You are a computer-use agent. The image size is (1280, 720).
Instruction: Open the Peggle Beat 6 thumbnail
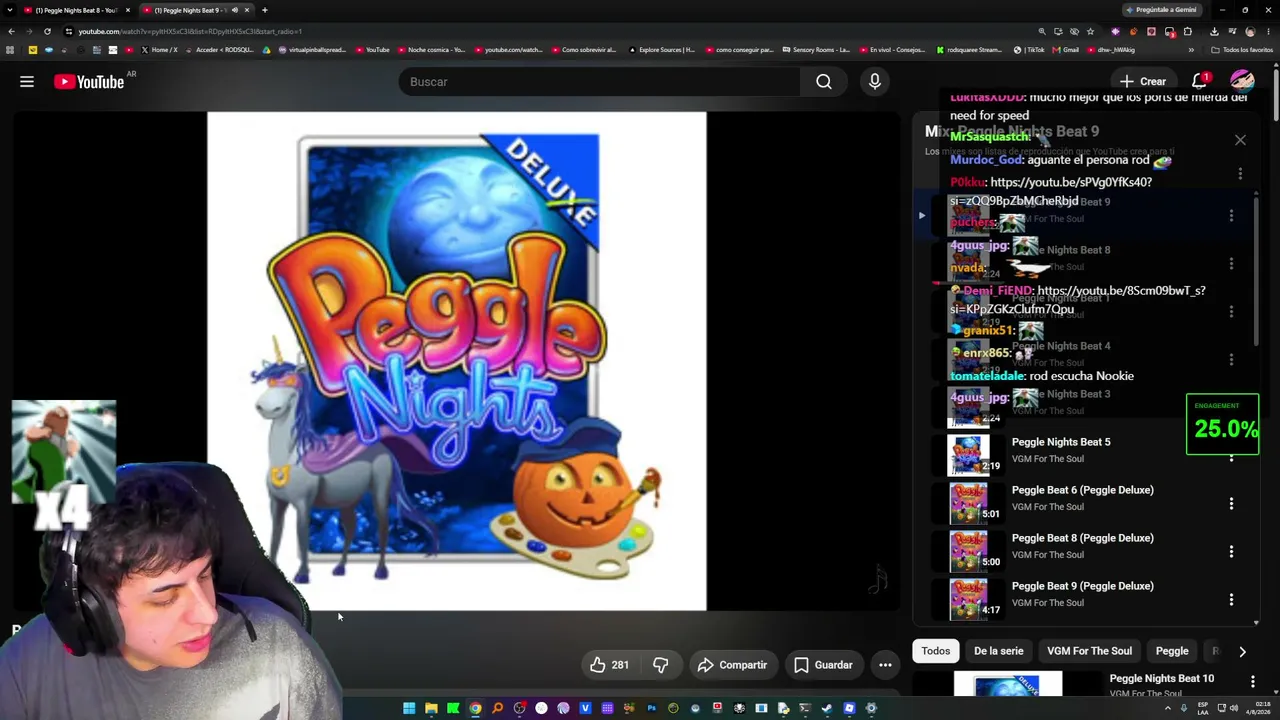tap(968, 504)
